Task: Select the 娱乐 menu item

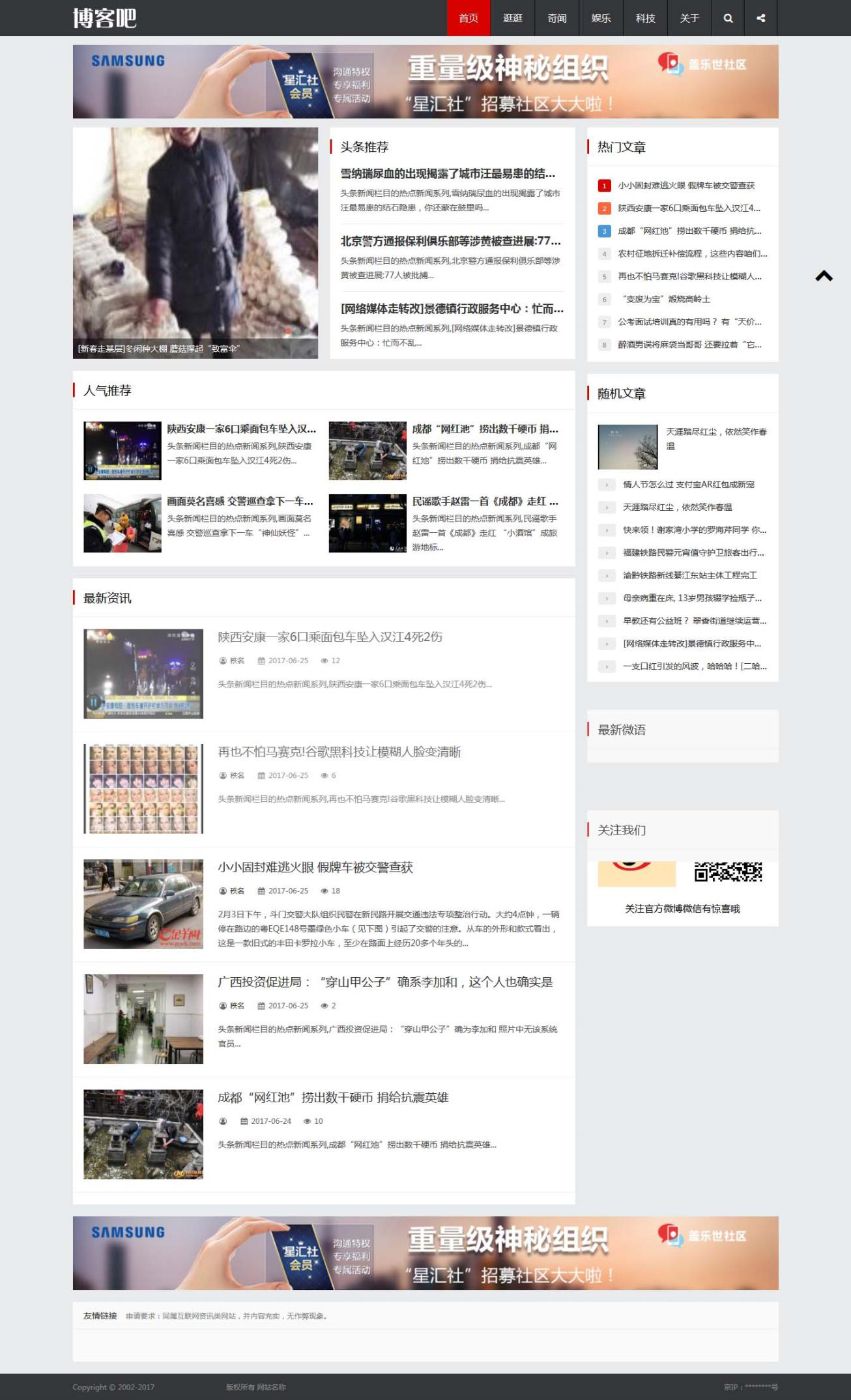Action: pos(601,18)
